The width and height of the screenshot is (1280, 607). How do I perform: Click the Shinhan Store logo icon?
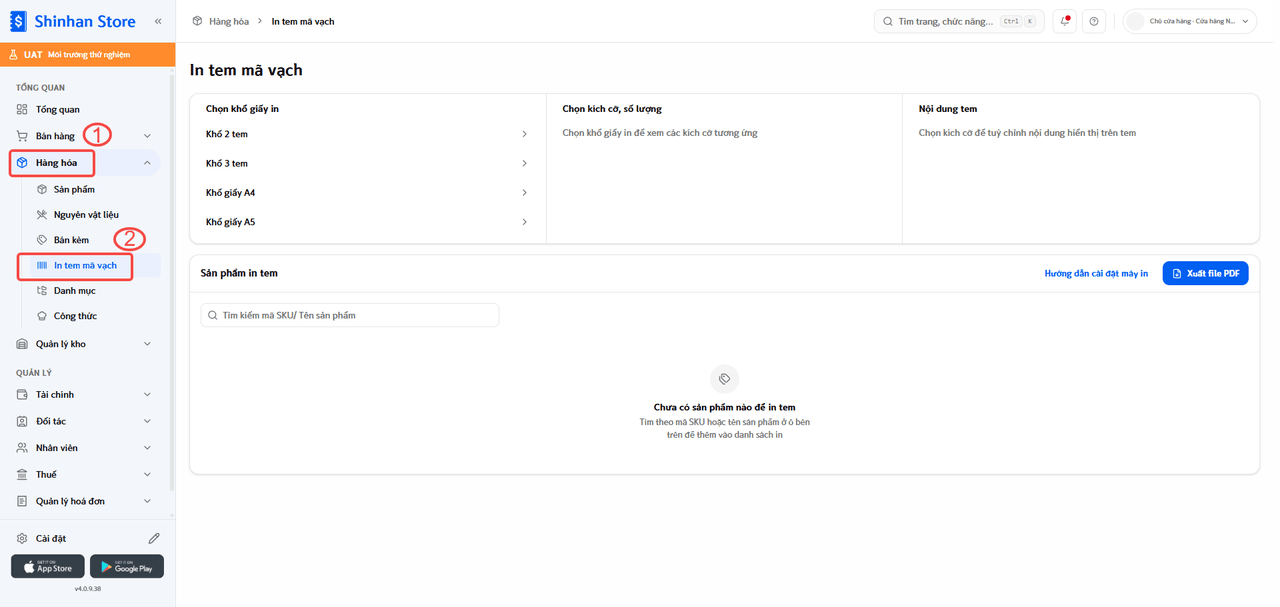click(18, 21)
